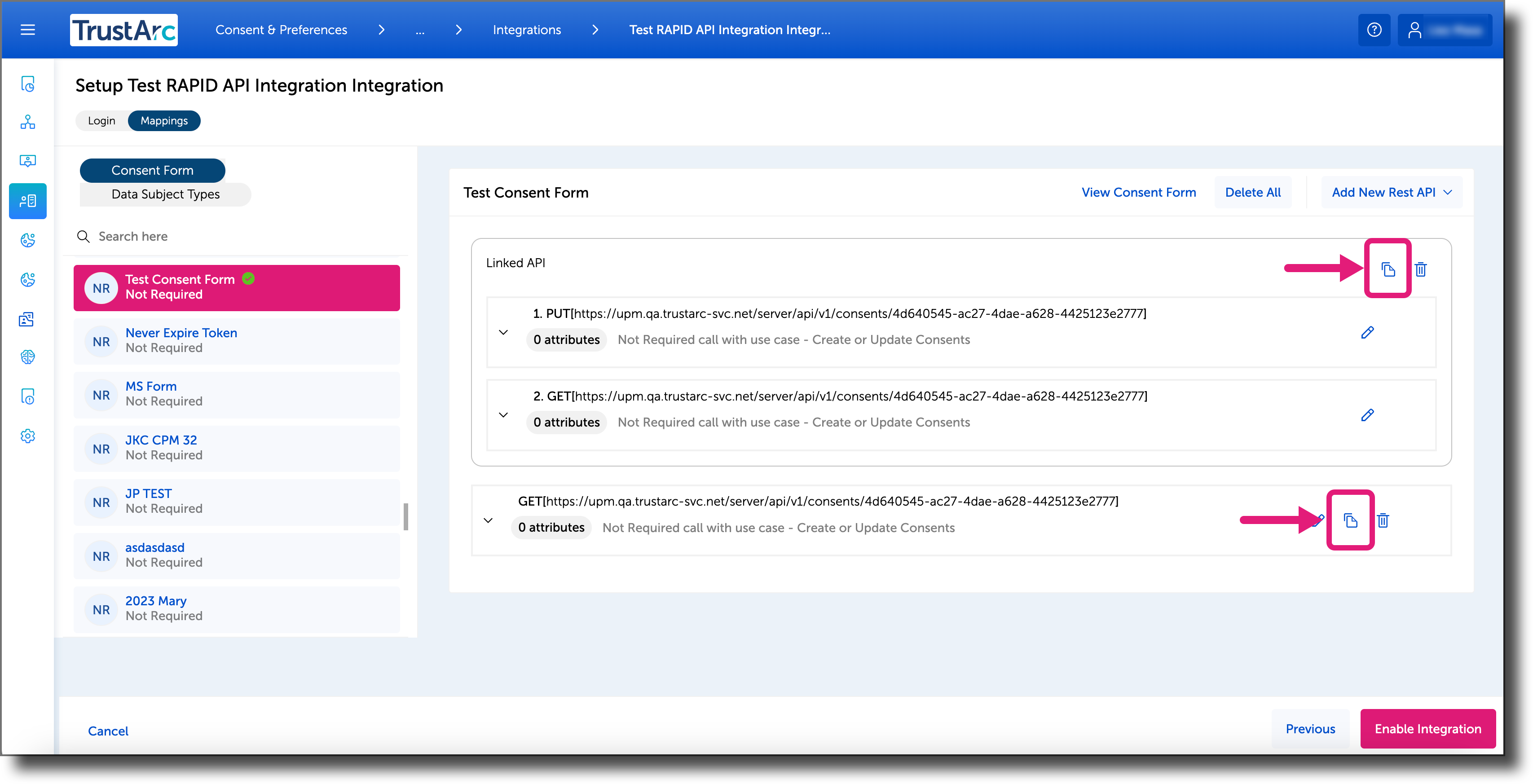Viewport: 1533px width, 784px height.
Task: Click the Test RAPID API Integration breadcrumb
Action: coord(730,30)
